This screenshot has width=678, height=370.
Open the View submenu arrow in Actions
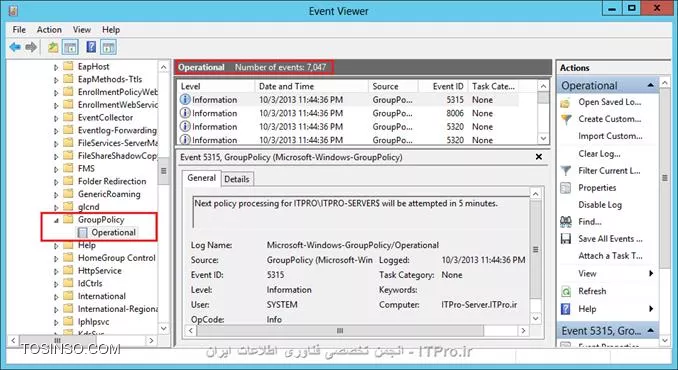click(x=651, y=273)
